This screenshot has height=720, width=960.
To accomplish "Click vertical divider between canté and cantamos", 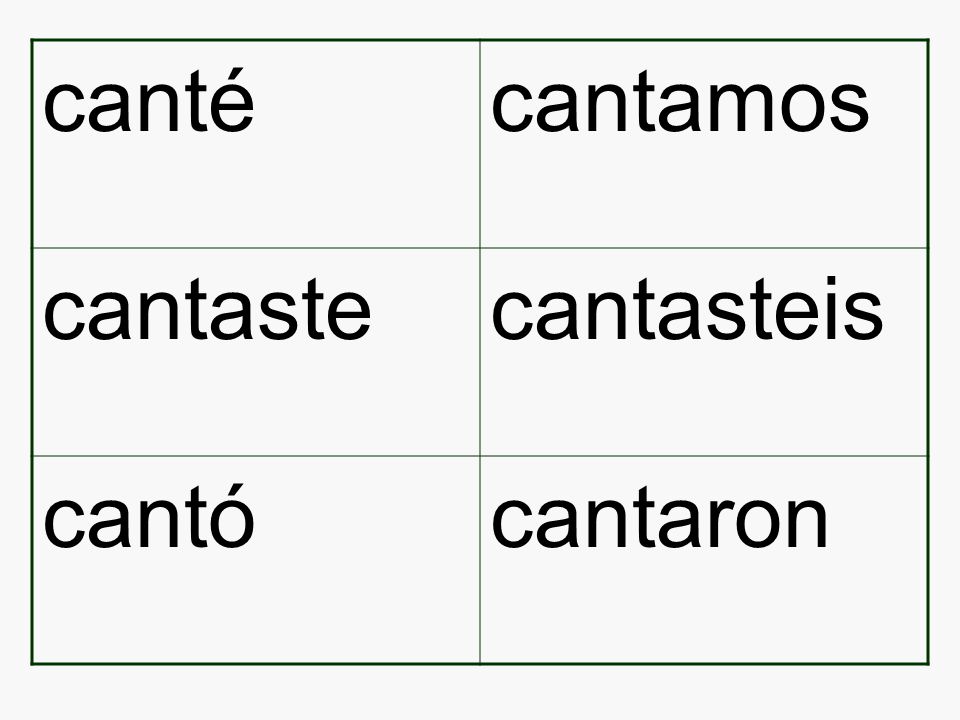I will pyautogui.click(x=480, y=144).
